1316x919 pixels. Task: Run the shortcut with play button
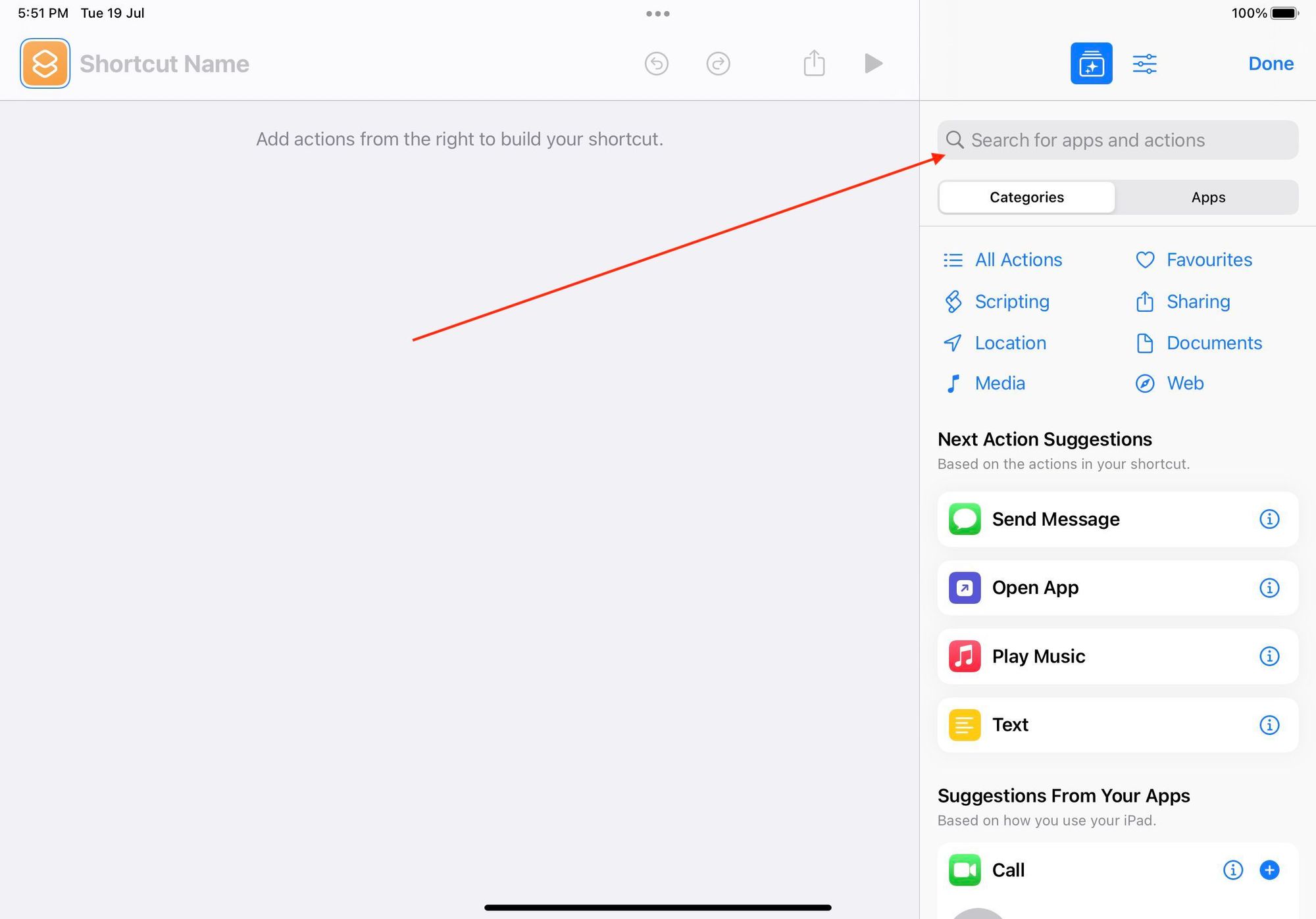coord(873,64)
